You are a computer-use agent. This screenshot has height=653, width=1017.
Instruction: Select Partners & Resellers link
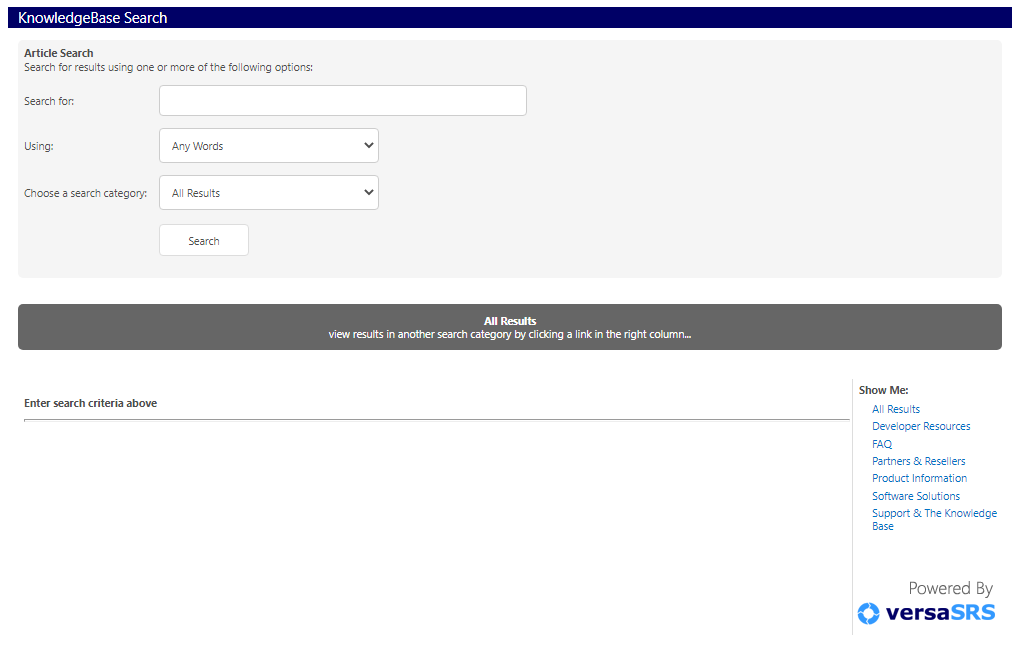pos(918,461)
